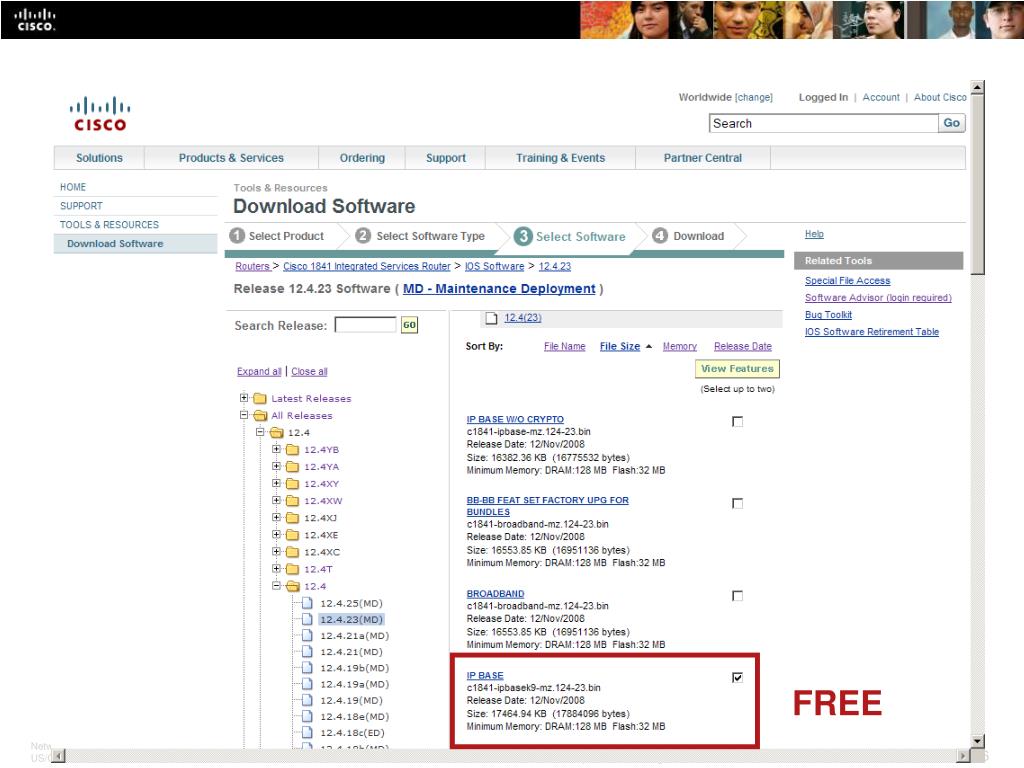The height and width of the screenshot is (768, 1024).
Task: Expand the 12.4XY tree node
Action: [276, 483]
